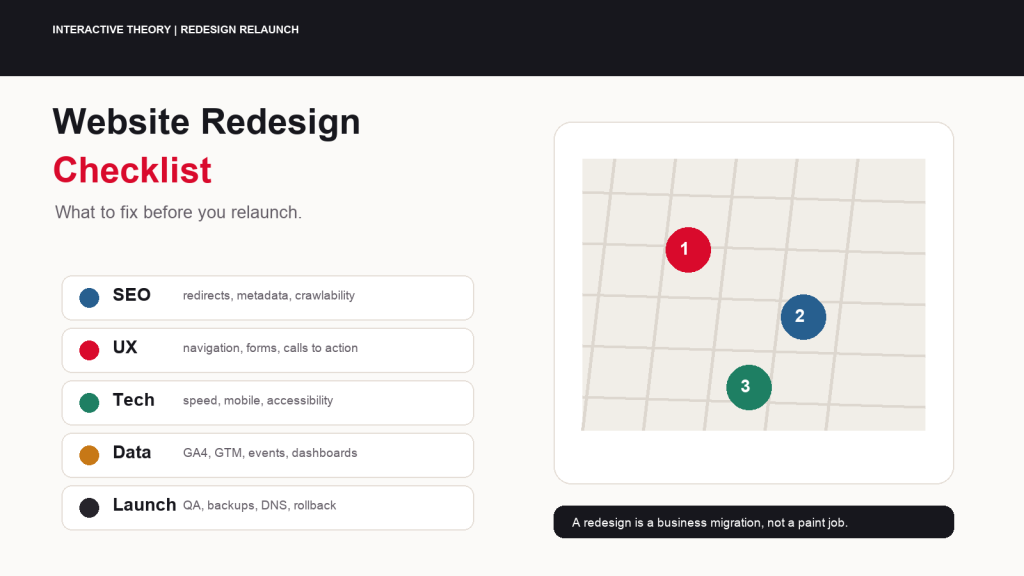Click 'GA4, GTM, events, dashboards' text
This screenshot has height=576, width=1024.
pos(270,453)
